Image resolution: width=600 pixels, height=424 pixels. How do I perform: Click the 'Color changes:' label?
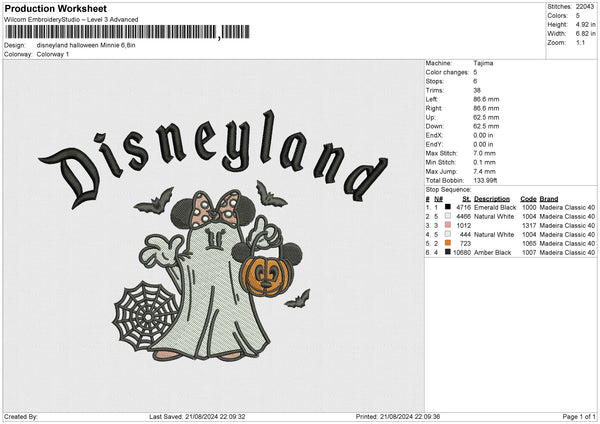(447, 72)
